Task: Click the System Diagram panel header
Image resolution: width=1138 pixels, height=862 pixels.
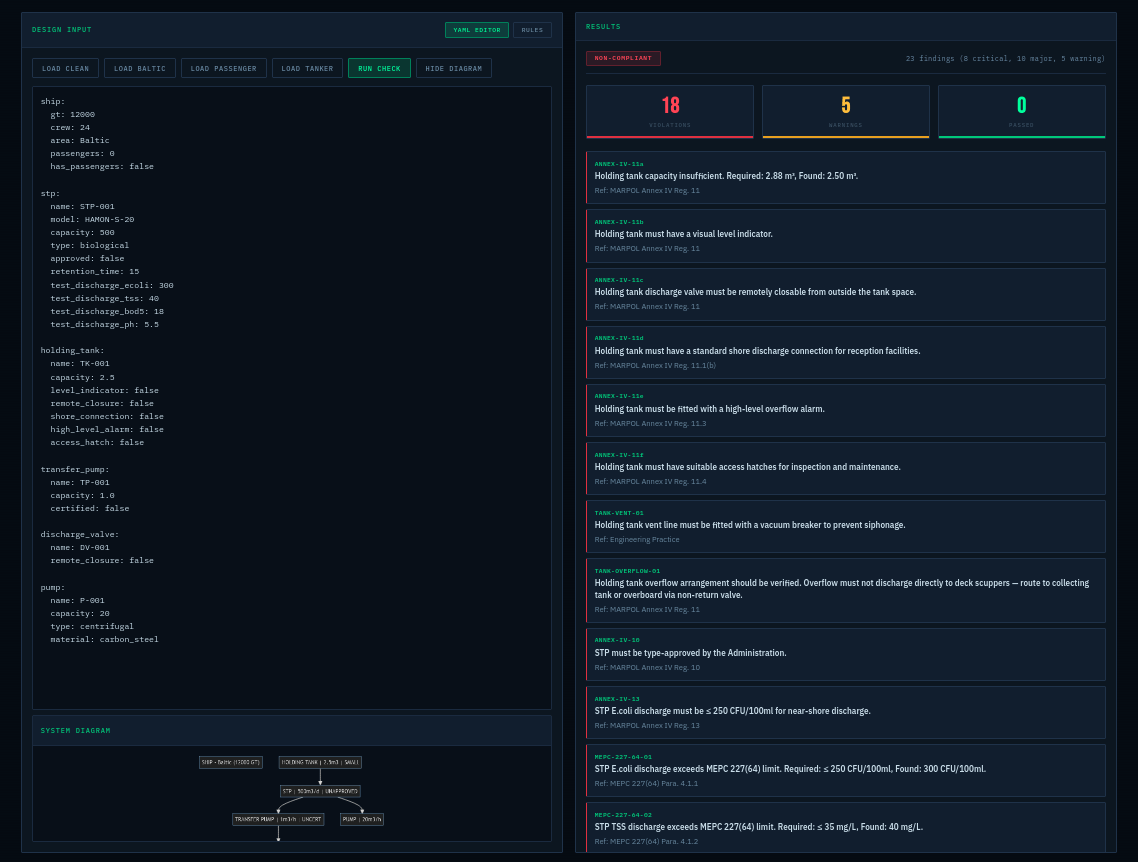Action: pyautogui.click(x=292, y=731)
